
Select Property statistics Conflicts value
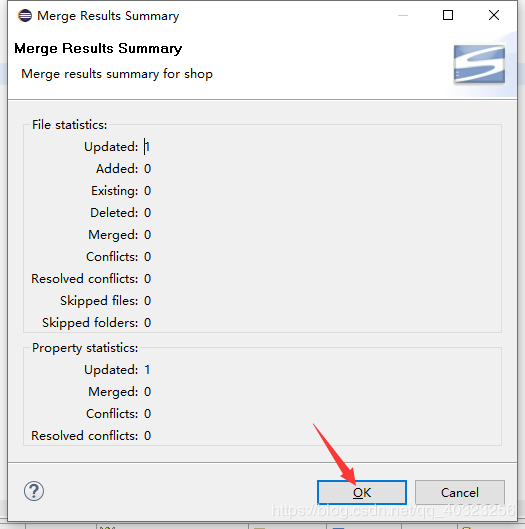(147, 414)
